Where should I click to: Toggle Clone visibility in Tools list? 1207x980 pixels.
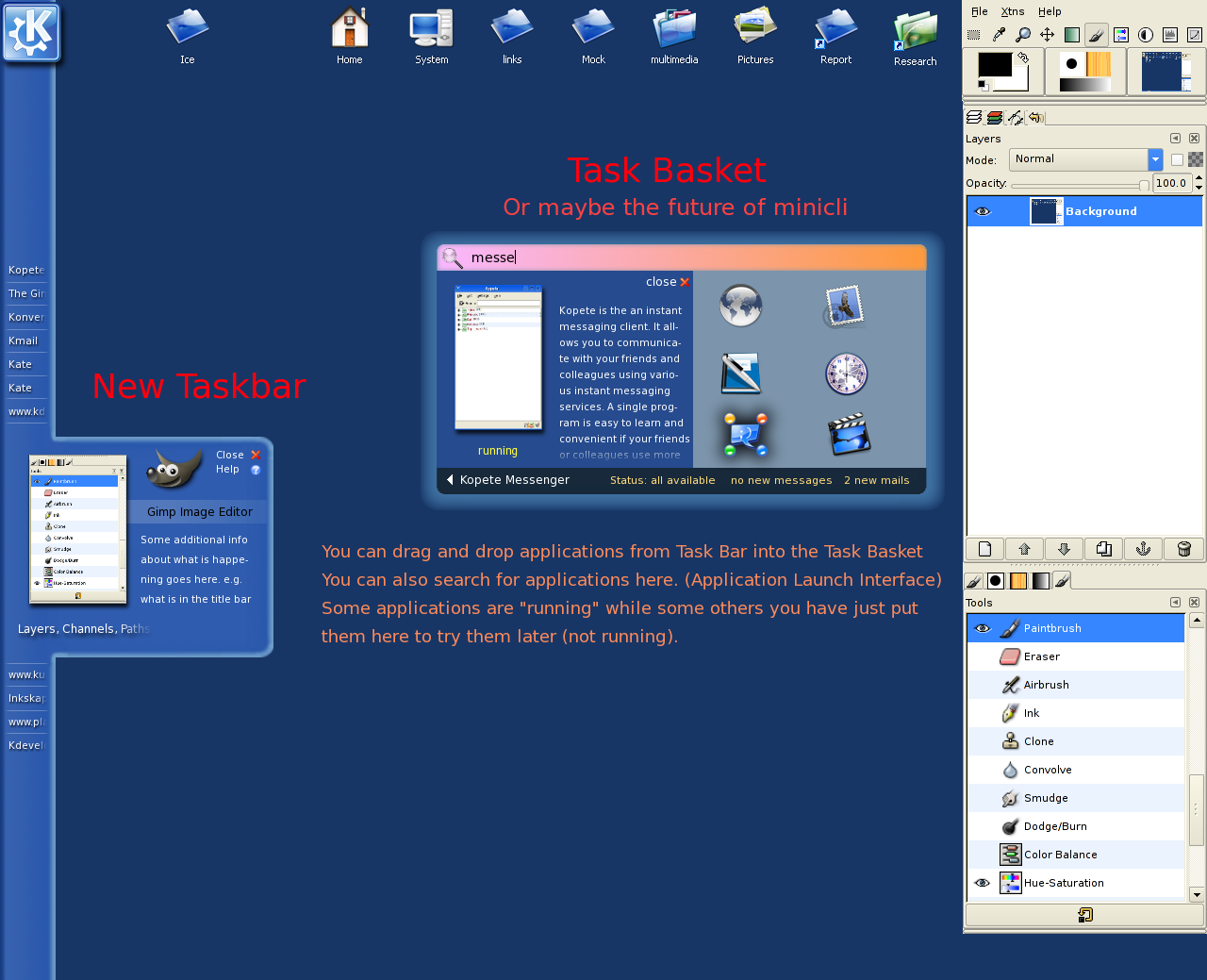983,741
